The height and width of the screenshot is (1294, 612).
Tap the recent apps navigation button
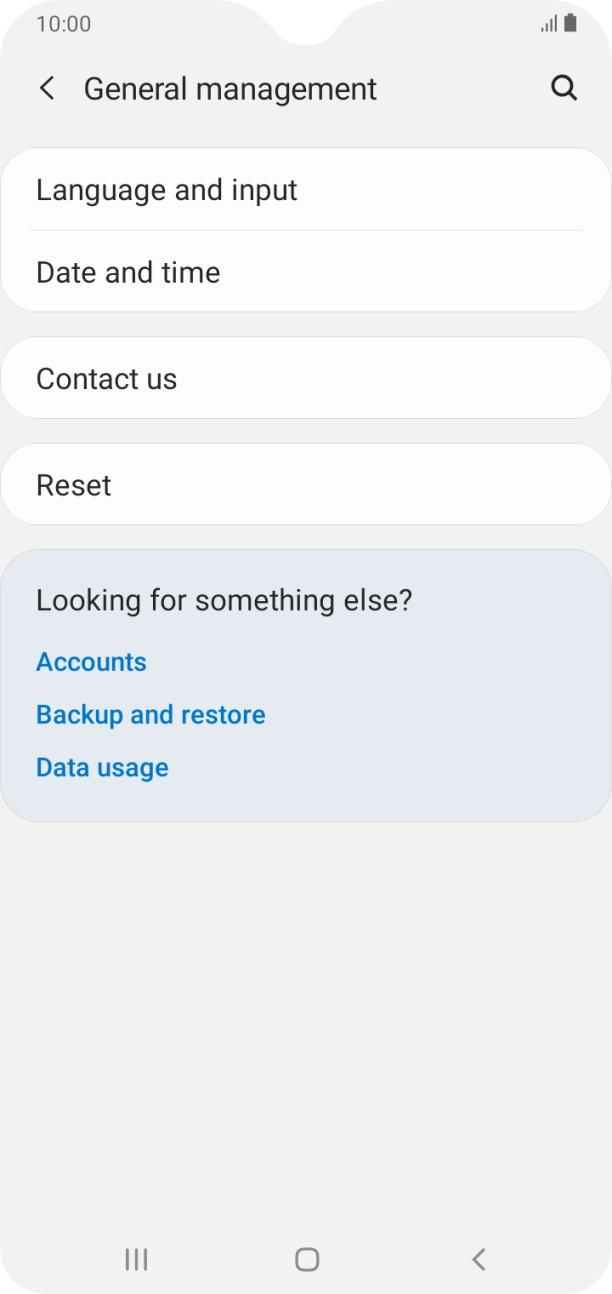click(x=136, y=1259)
